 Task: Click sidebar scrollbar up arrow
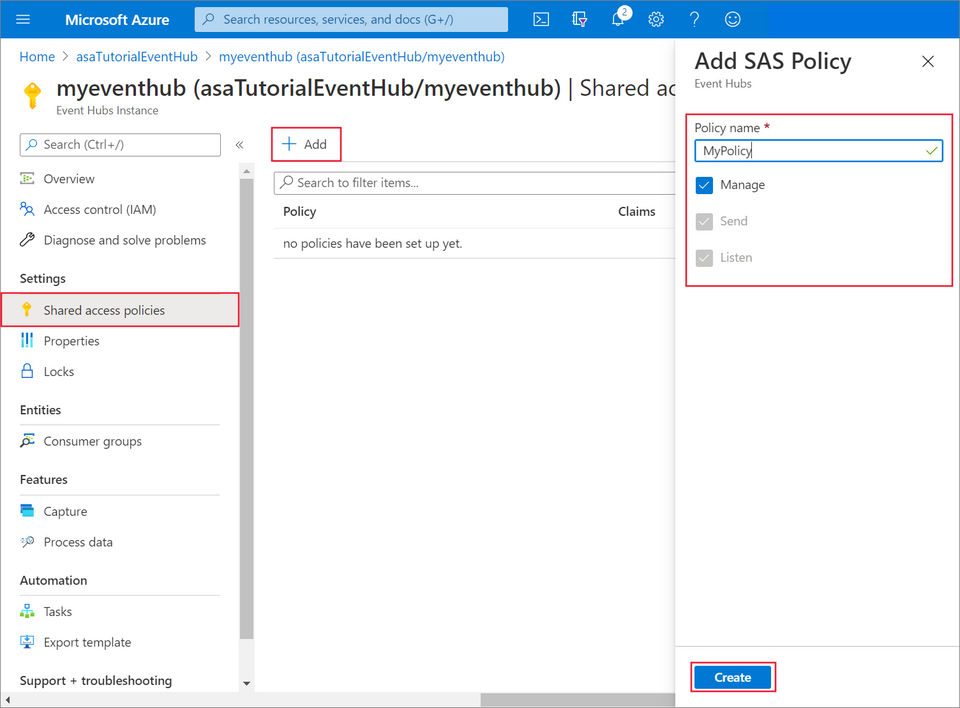247,172
